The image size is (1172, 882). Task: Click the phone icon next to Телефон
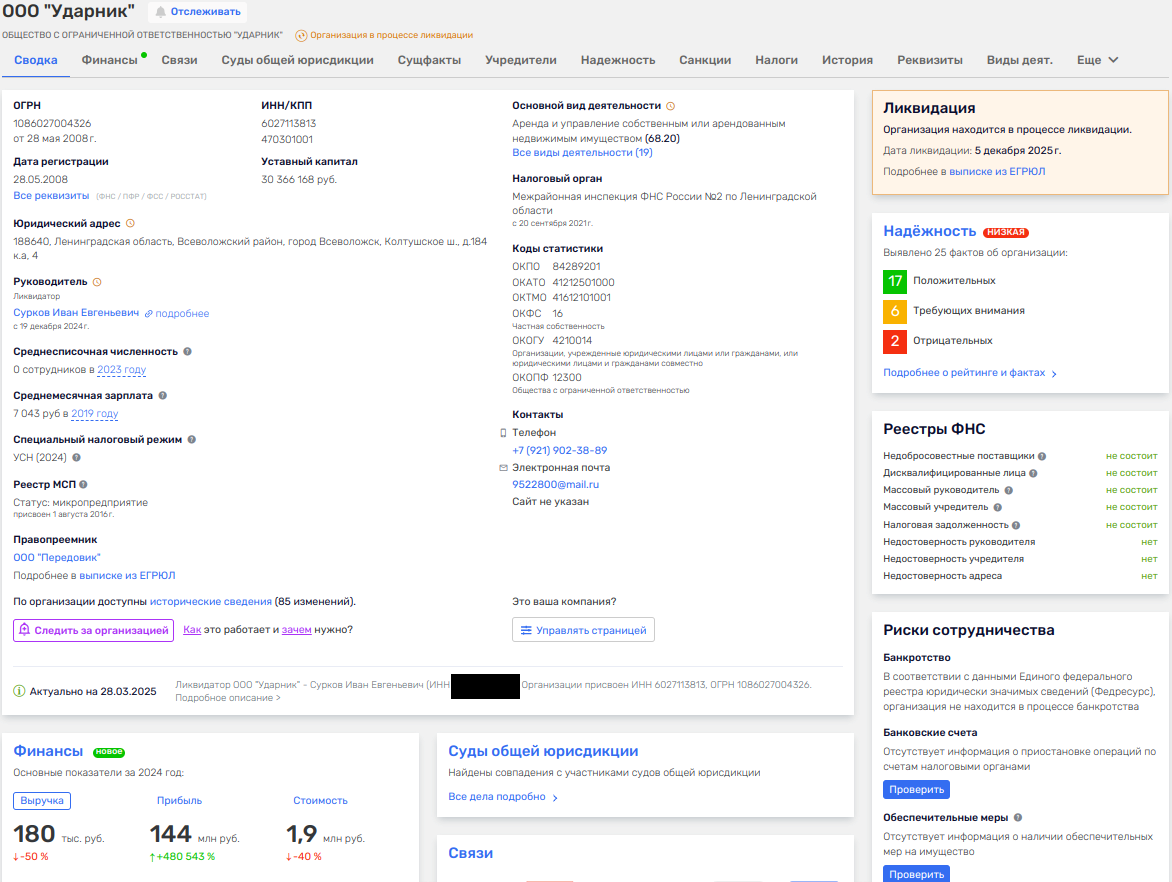click(503, 433)
